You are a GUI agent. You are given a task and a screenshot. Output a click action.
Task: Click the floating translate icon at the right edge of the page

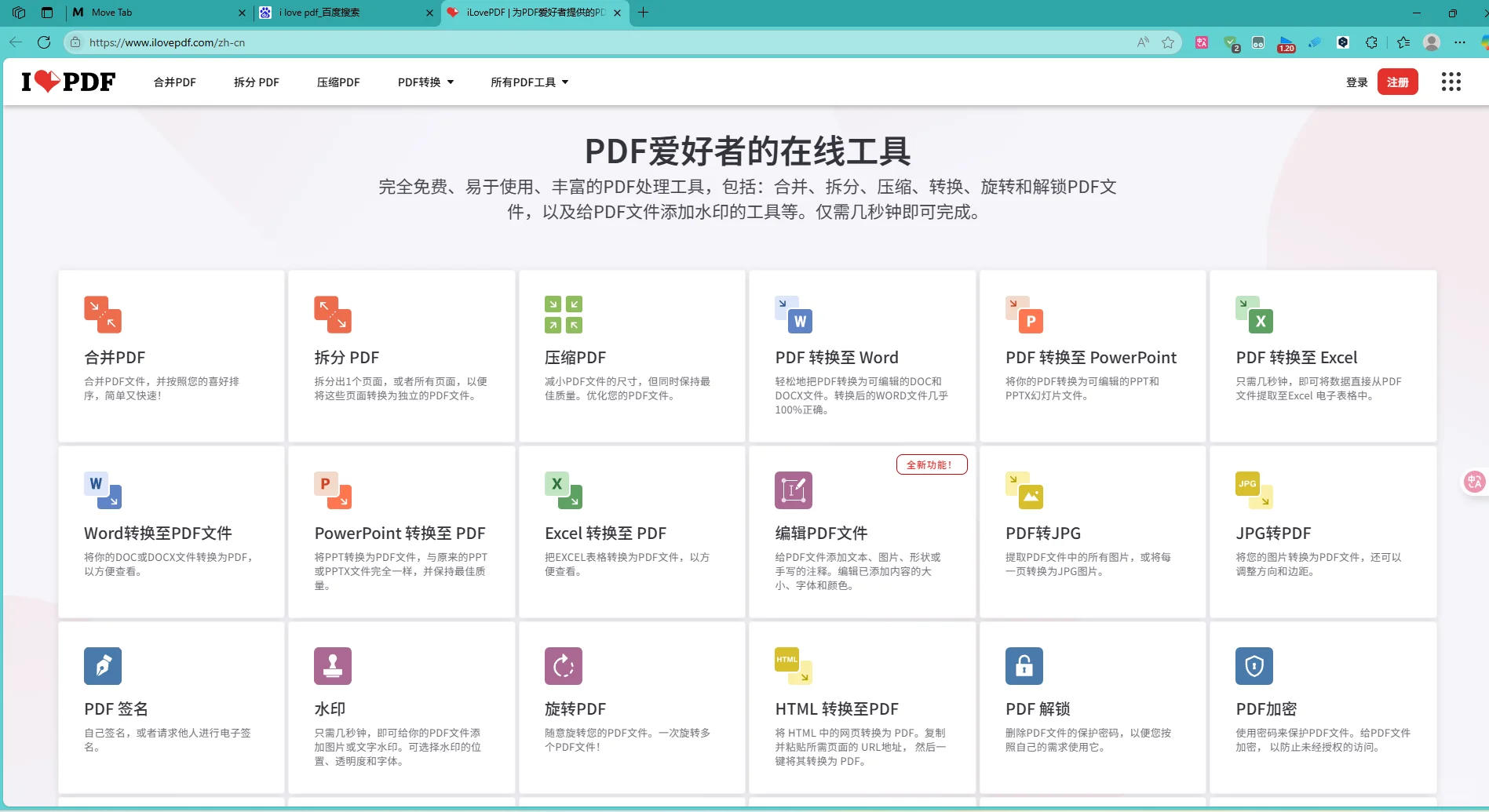(1475, 482)
